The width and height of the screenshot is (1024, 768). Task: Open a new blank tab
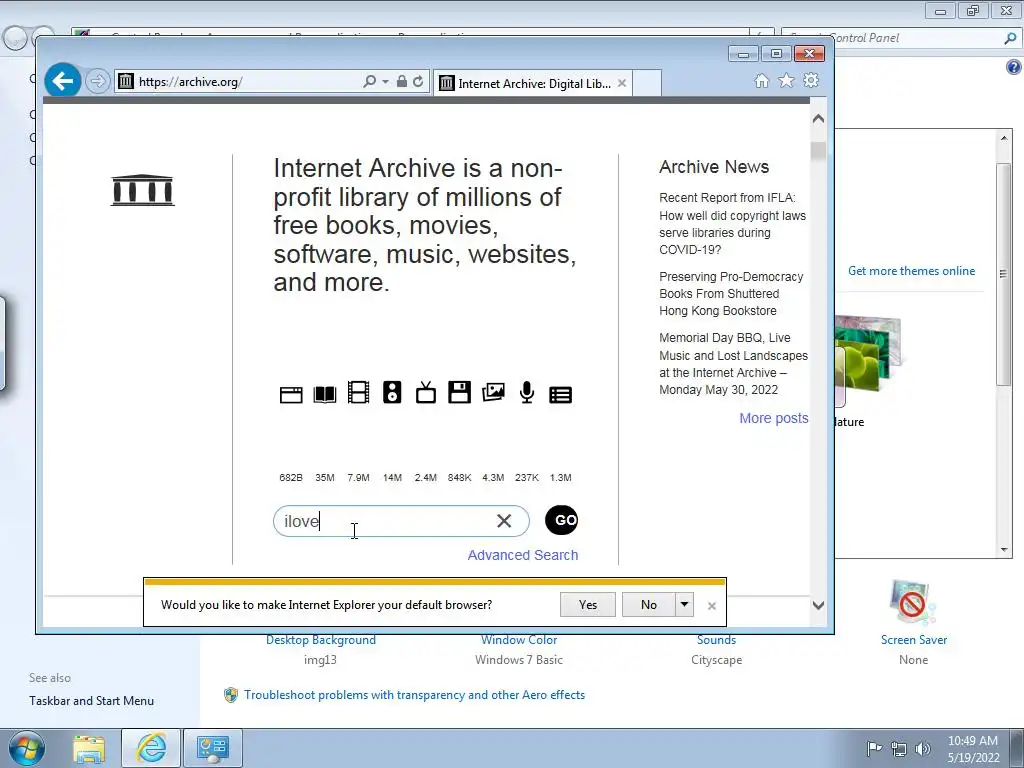coord(647,84)
